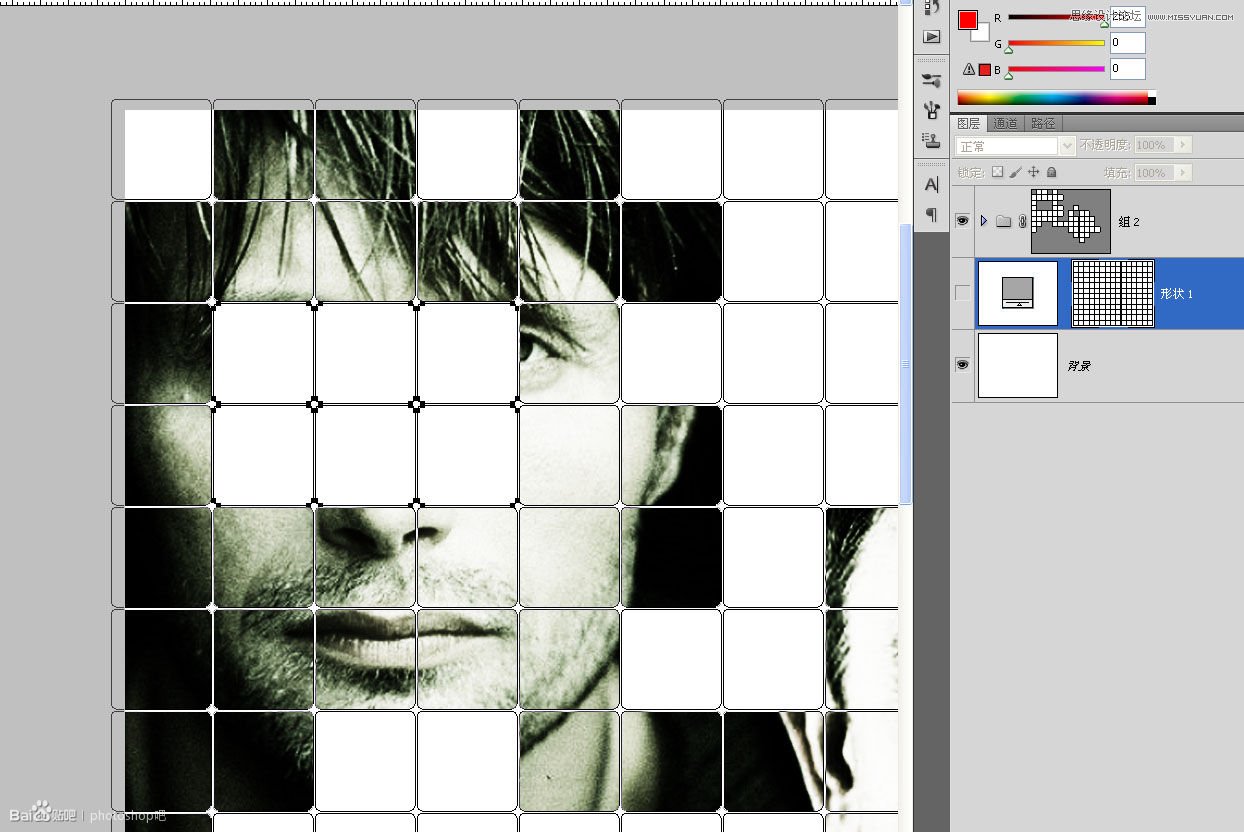Image resolution: width=1244 pixels, height=832 pixels.
Task: Hide the 组 2 group layer
Action: 962,221
